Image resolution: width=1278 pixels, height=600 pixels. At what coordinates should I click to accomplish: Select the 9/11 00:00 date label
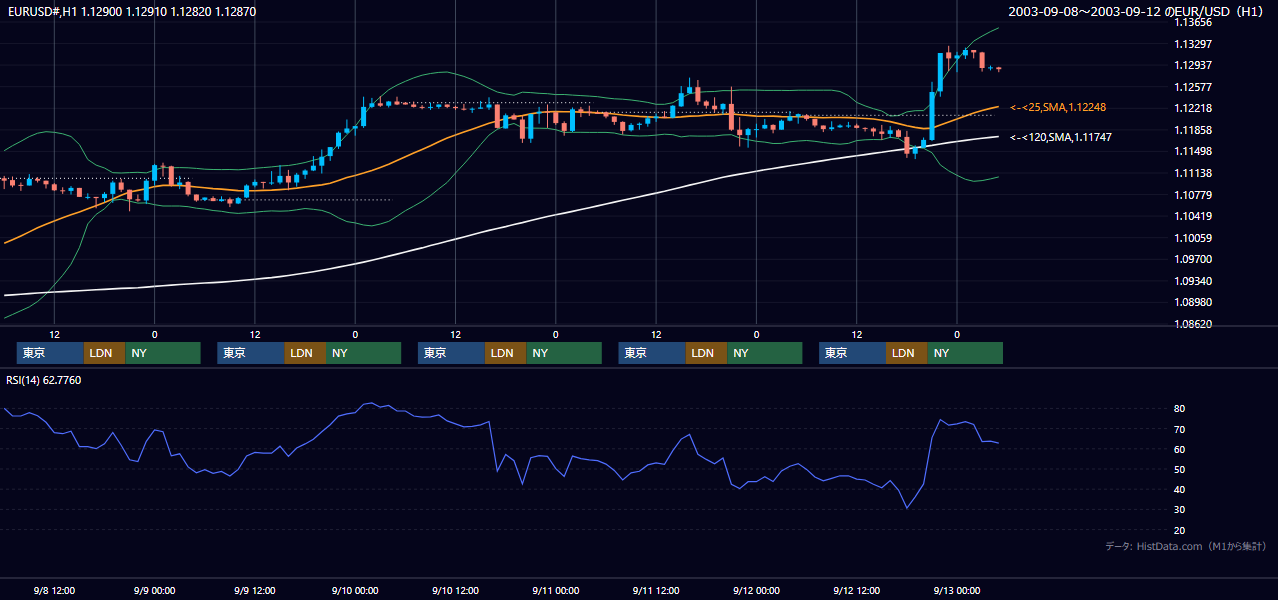tap(555, 590)
